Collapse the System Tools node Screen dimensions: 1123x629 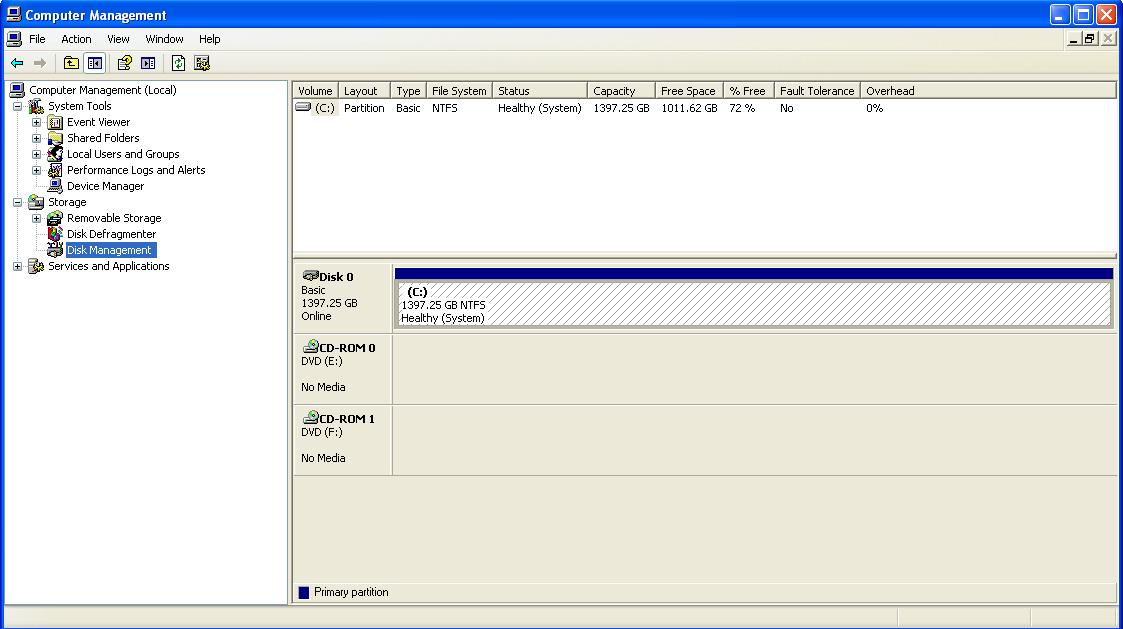17,106
